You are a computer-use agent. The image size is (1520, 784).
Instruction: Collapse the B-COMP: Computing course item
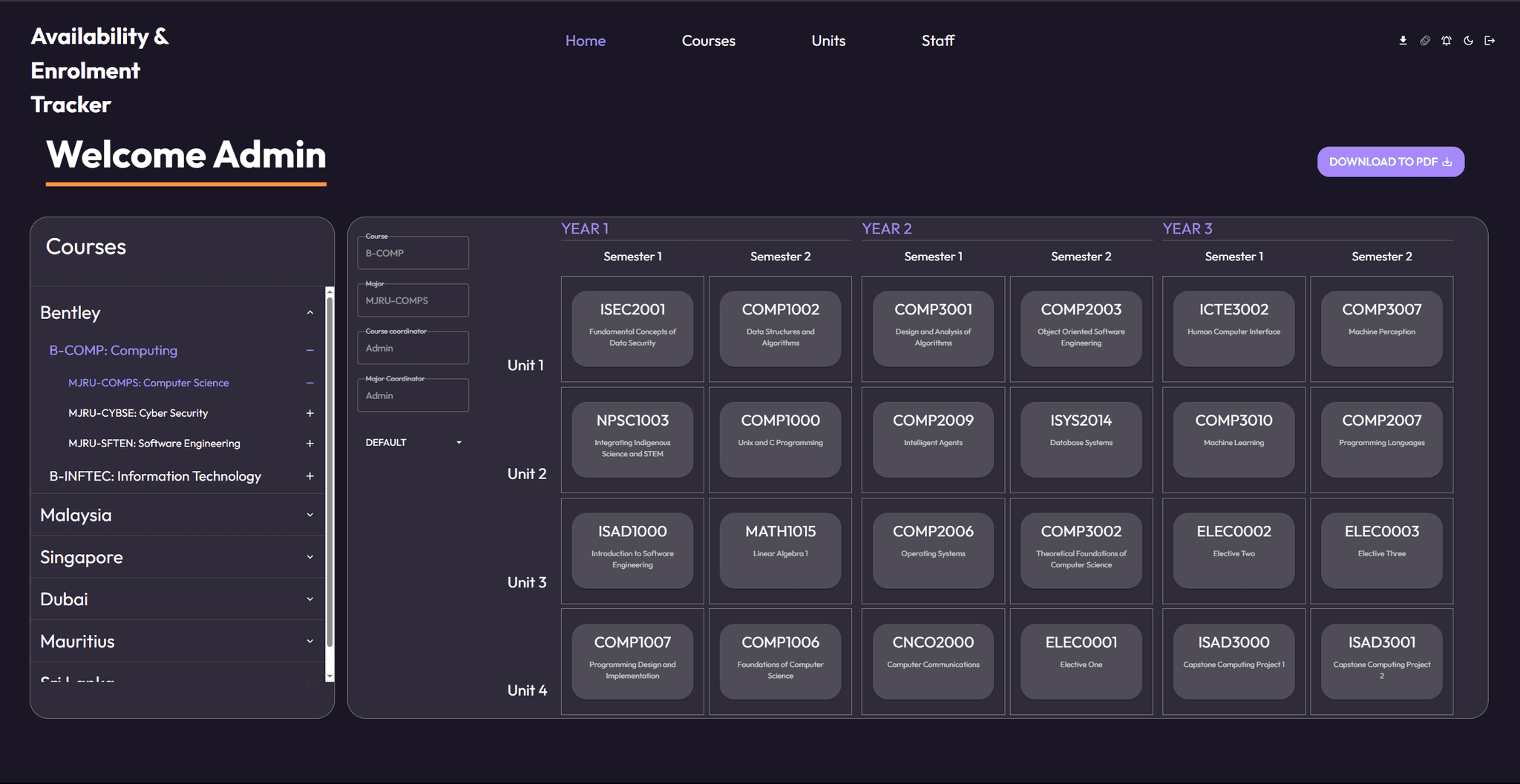[310, 350]
